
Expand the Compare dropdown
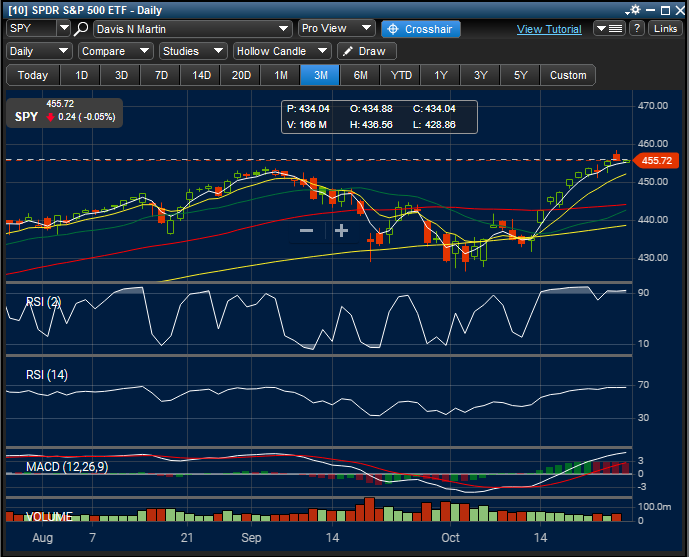pos(116,51)
